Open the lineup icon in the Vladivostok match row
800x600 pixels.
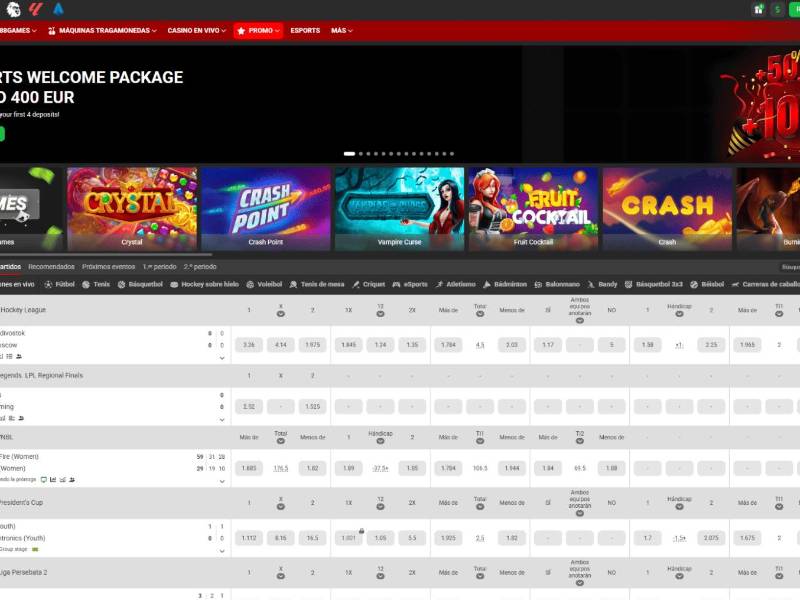pos(19,356)
